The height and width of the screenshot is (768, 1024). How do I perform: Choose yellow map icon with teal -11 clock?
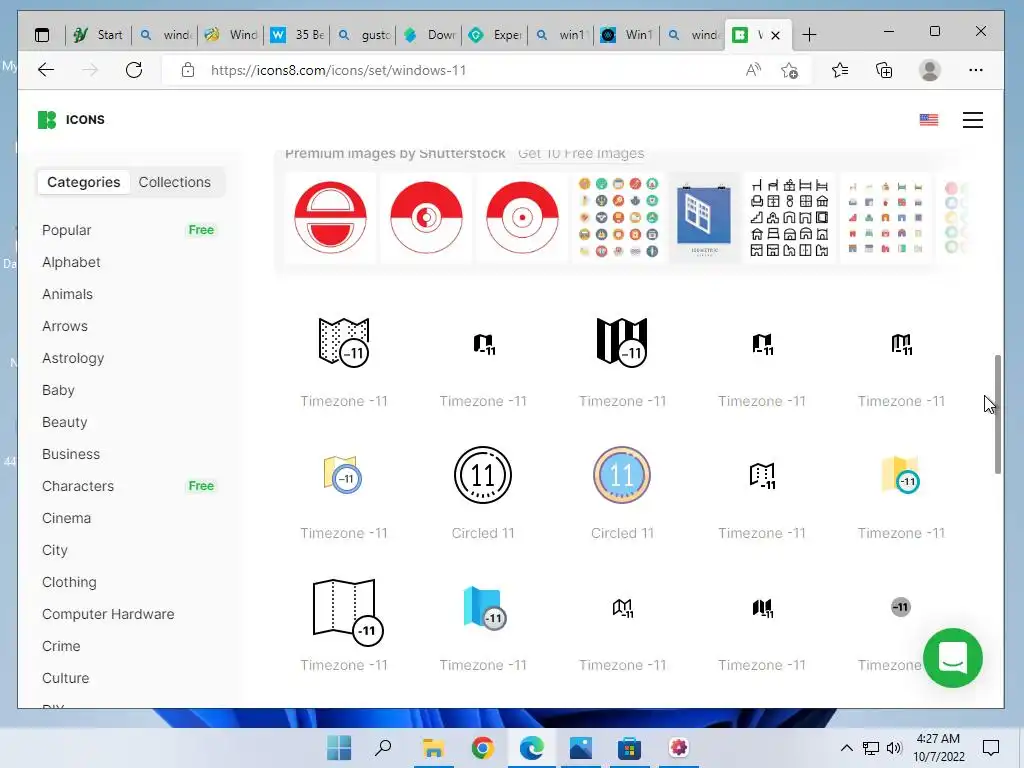click(901, 475)
